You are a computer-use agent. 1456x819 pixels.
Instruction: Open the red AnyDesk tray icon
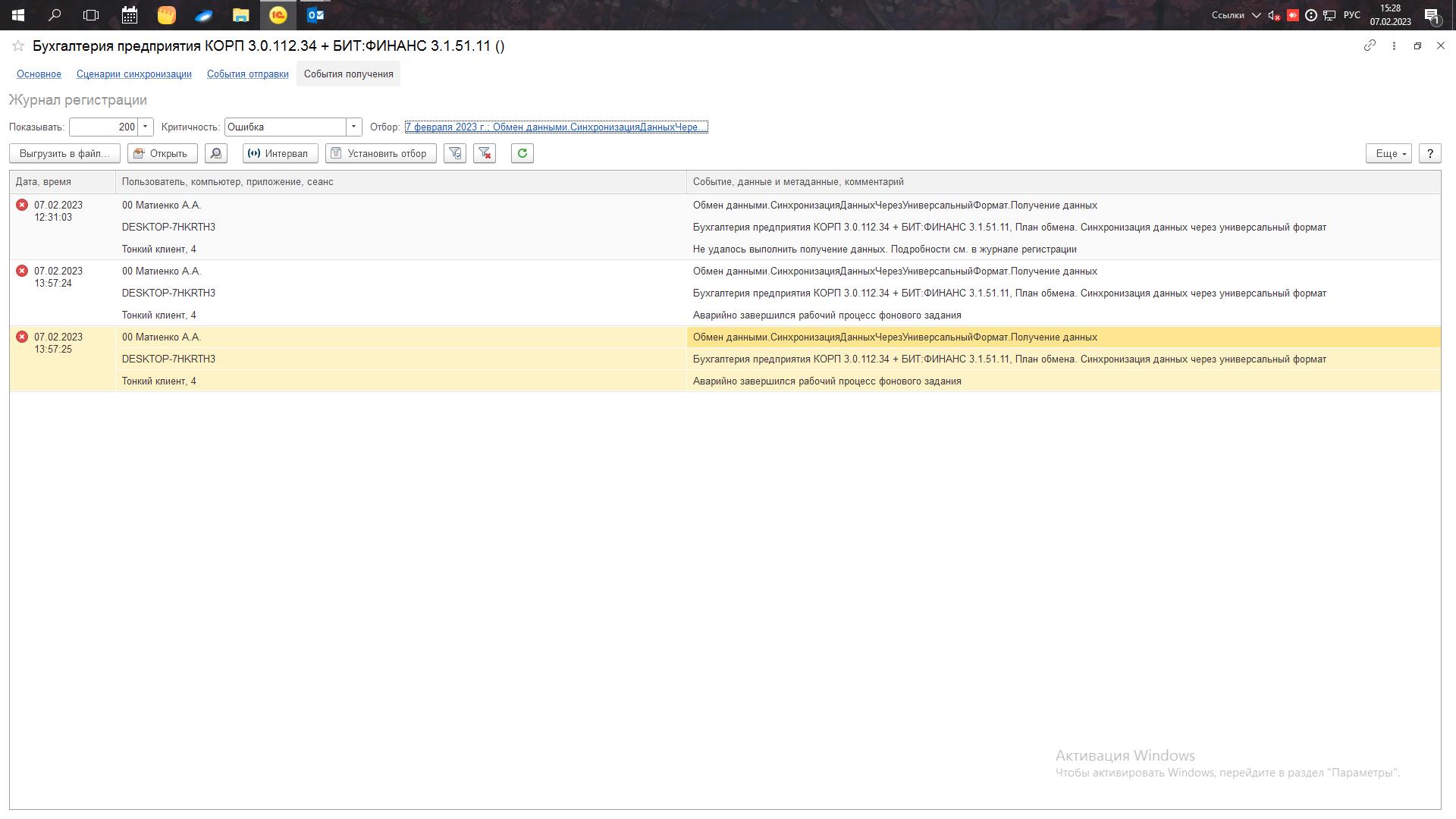click(x=1293, y=15)
